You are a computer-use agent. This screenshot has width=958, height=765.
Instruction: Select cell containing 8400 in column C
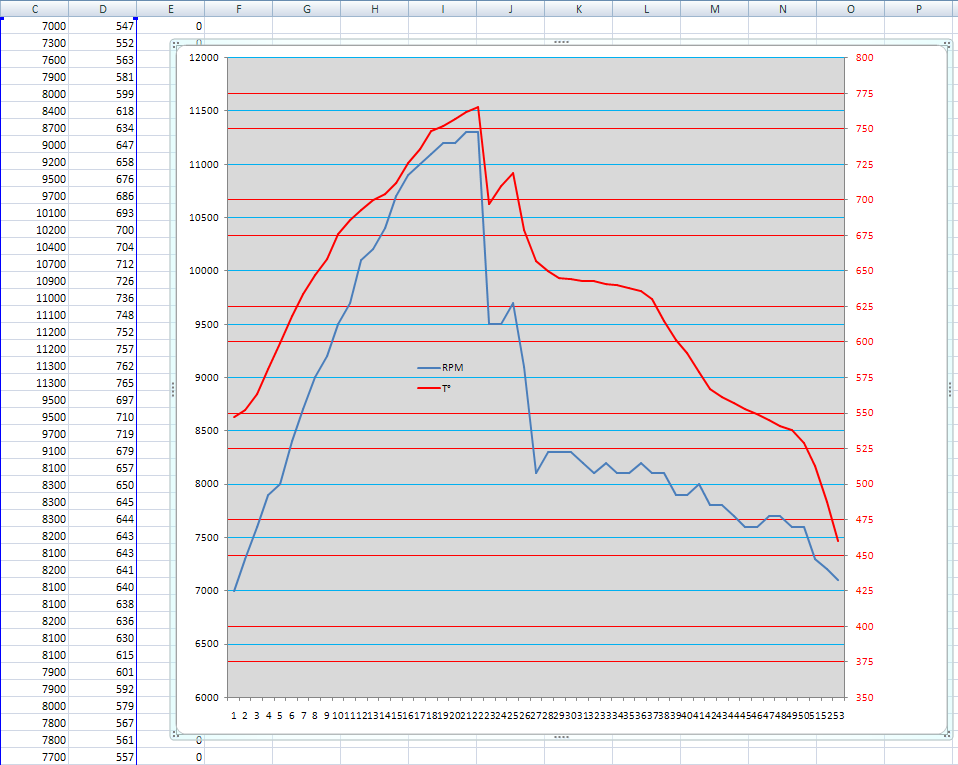[x=34, y=111]
